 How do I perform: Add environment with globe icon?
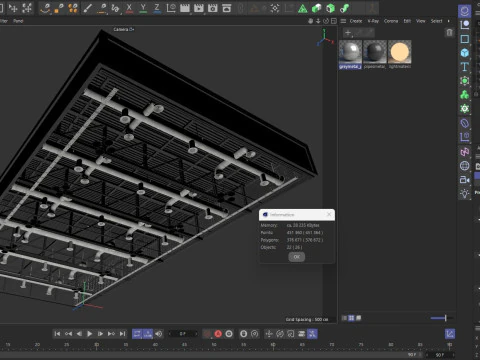(465, 166)
